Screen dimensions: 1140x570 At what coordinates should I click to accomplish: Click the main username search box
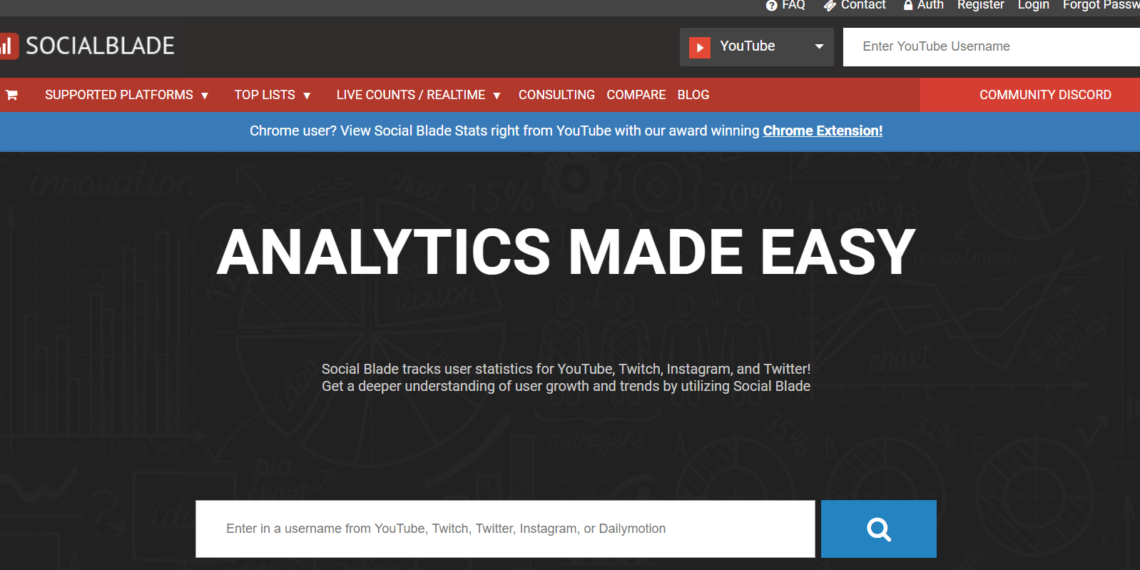(x=505, y=529)
